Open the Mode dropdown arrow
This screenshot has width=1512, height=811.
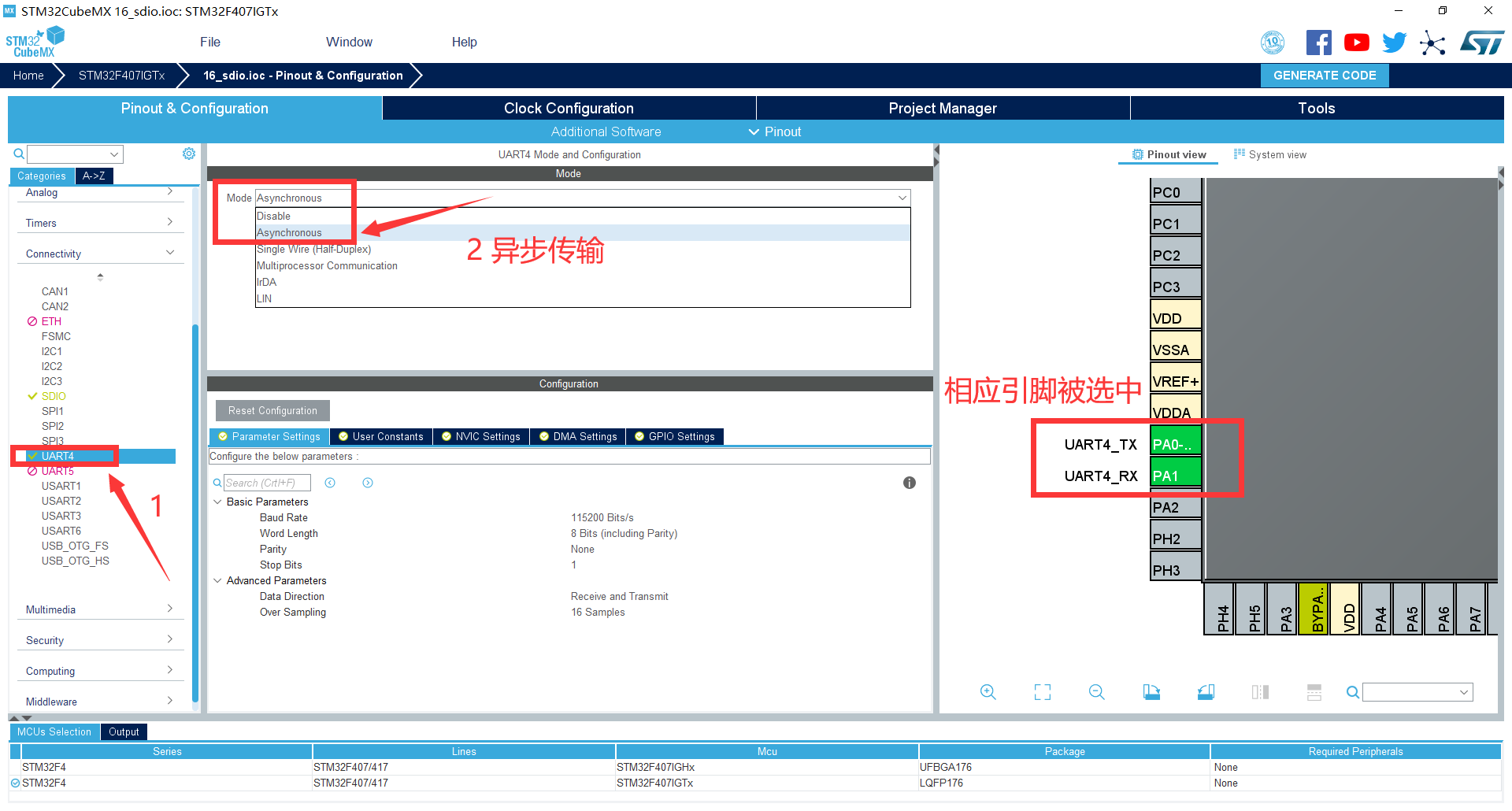click(902, 198)
